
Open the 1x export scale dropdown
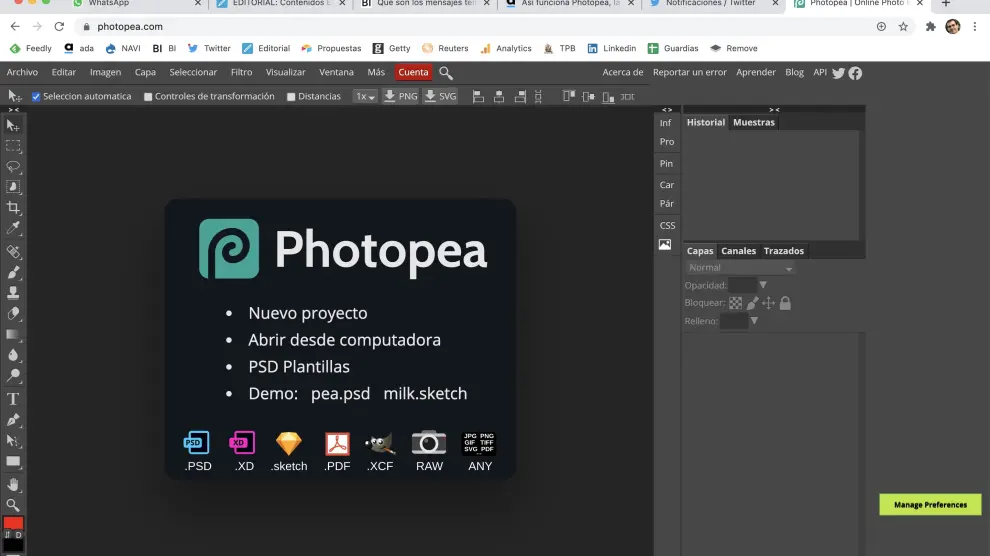[x=365, y=97]
